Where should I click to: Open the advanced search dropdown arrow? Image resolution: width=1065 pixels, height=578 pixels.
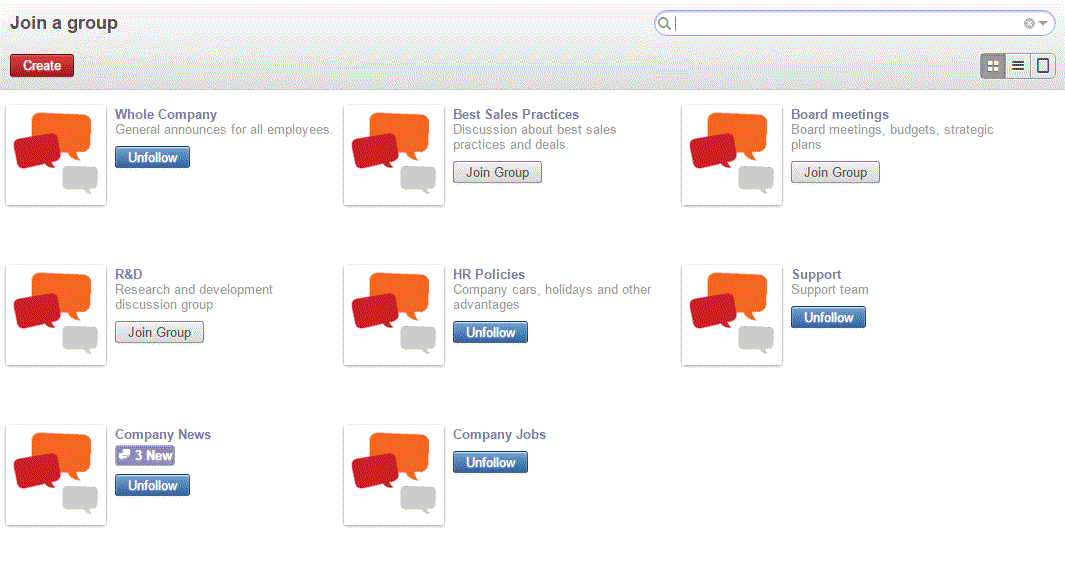tap(1042, 22)
